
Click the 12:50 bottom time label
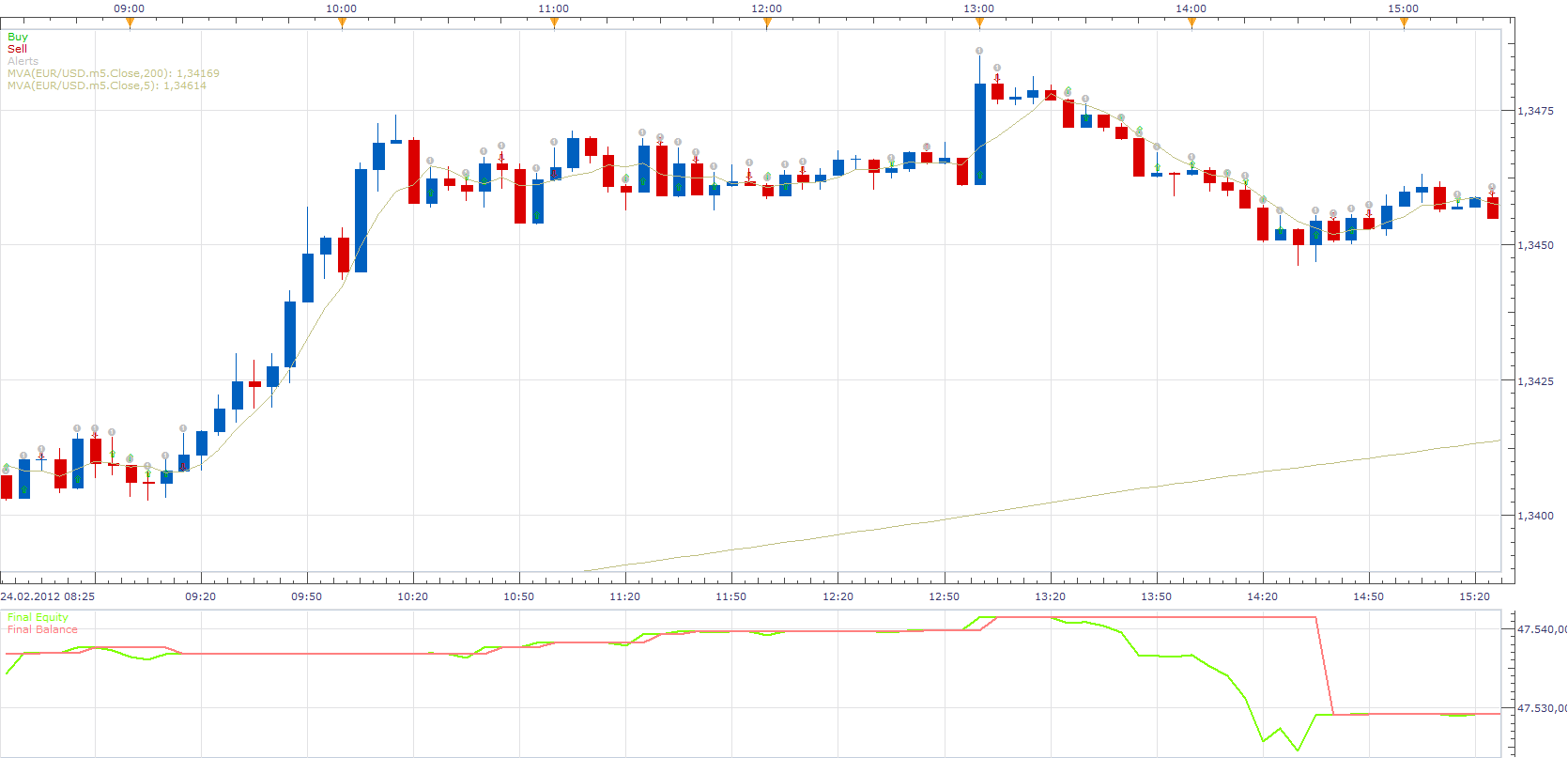(944, 596)
